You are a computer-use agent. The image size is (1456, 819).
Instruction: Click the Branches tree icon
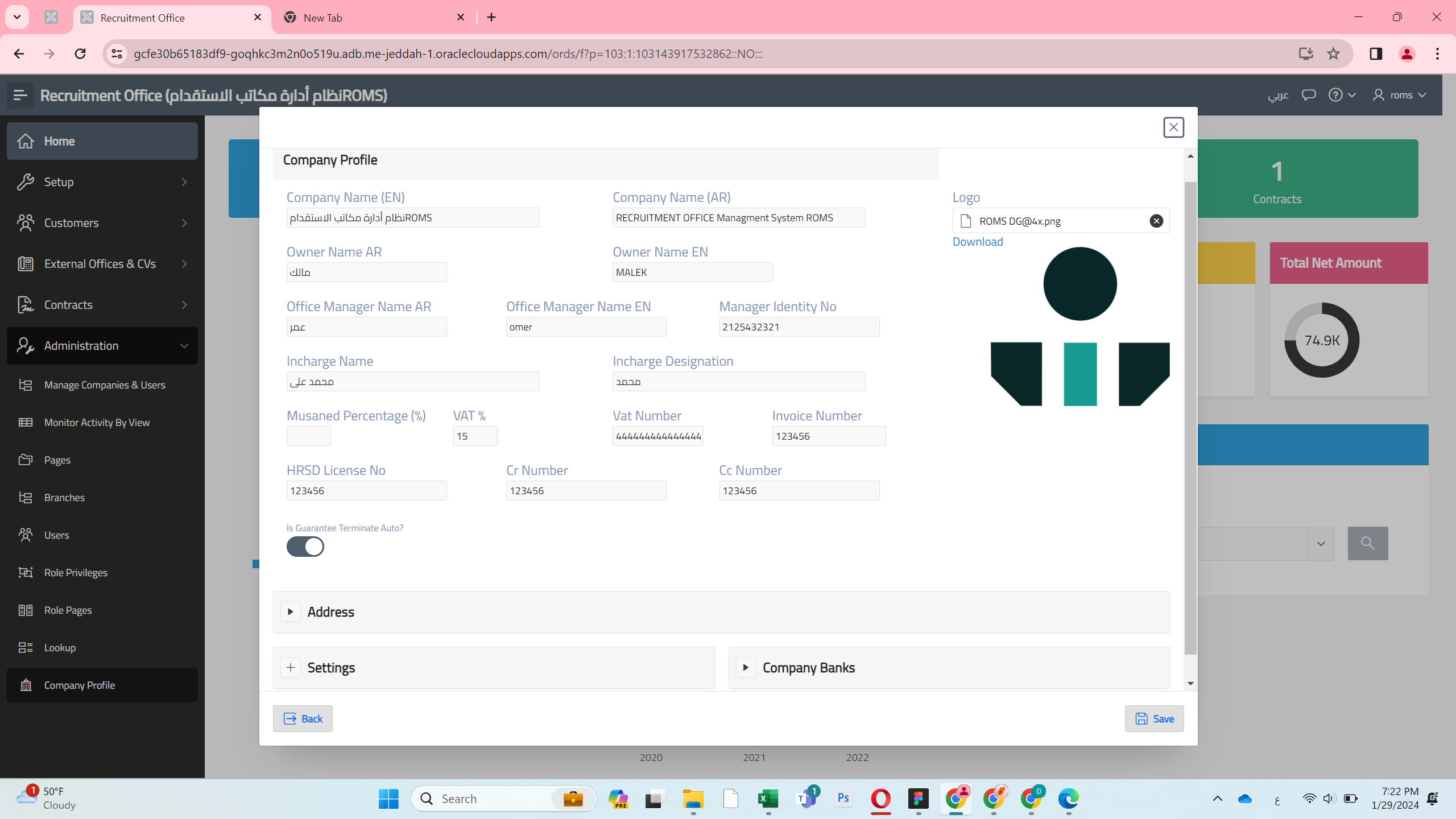point(26,498)
